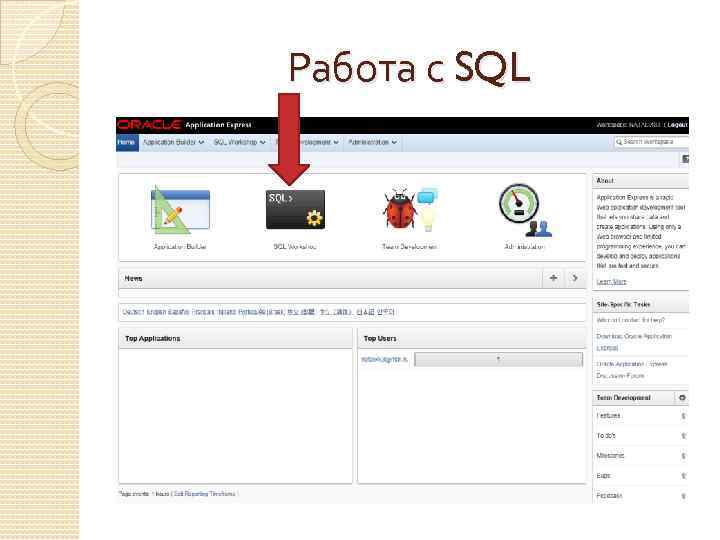Open the Team Development ladybug icon
720x540 pixels.
click(410, 209)
